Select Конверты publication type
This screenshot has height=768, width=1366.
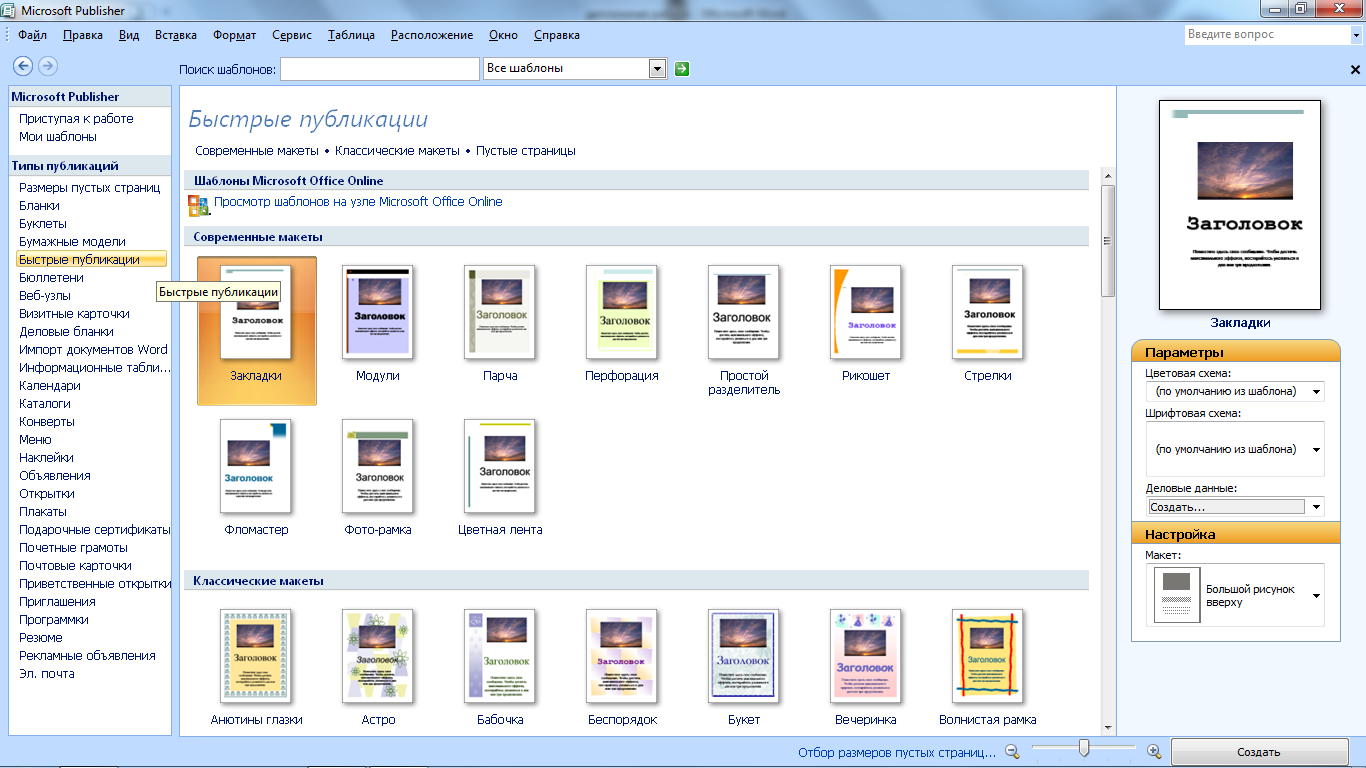pyautogui.click(x=47, y=422)
